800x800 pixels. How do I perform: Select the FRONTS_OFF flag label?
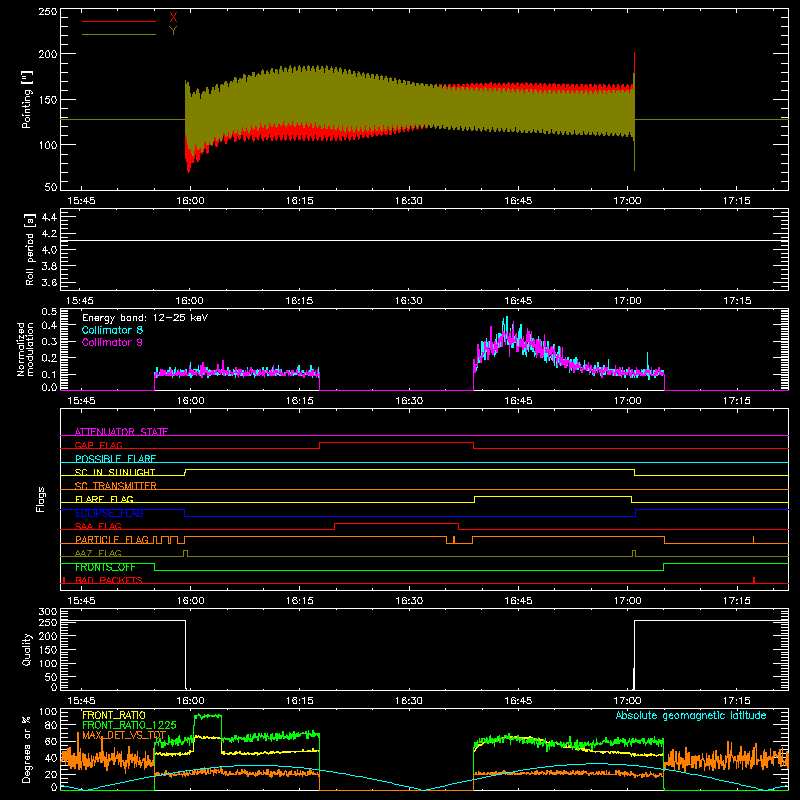[x=105, y=567]
